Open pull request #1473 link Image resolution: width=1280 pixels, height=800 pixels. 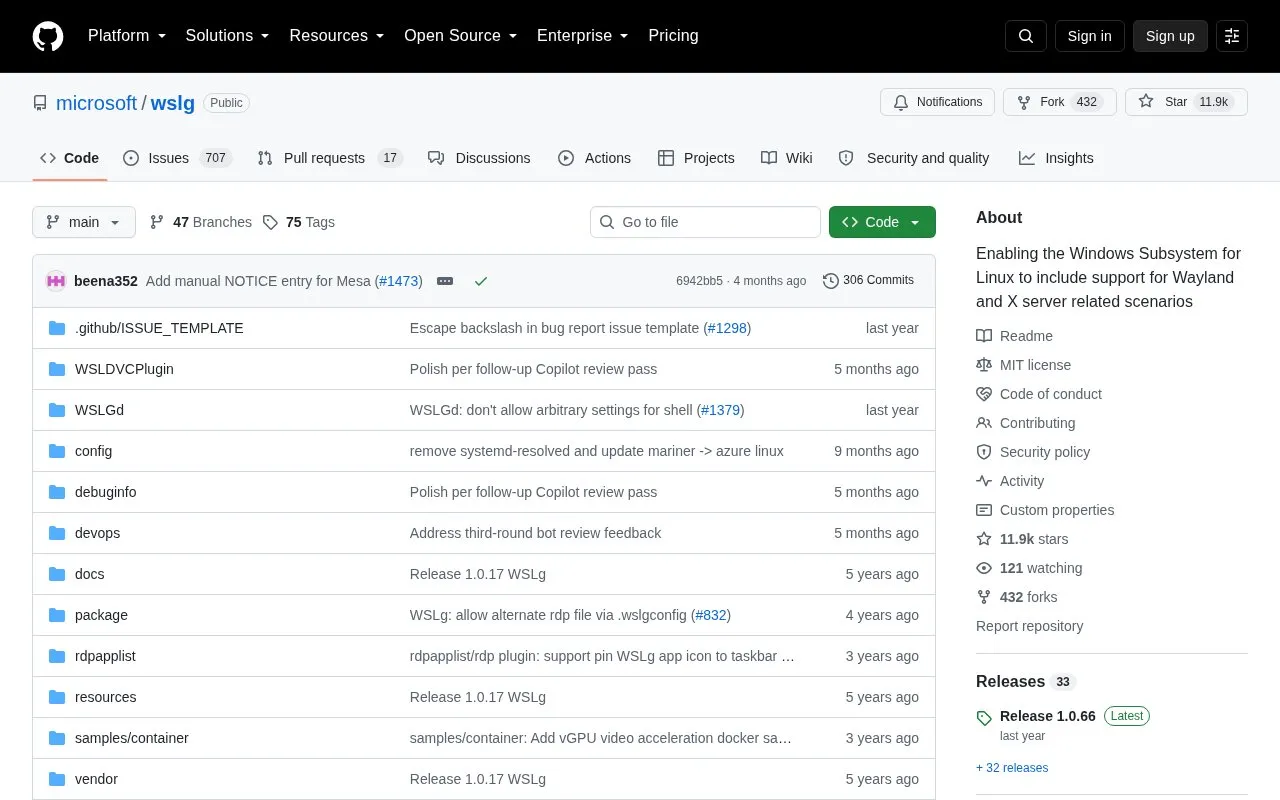click(x=399, y=281)
